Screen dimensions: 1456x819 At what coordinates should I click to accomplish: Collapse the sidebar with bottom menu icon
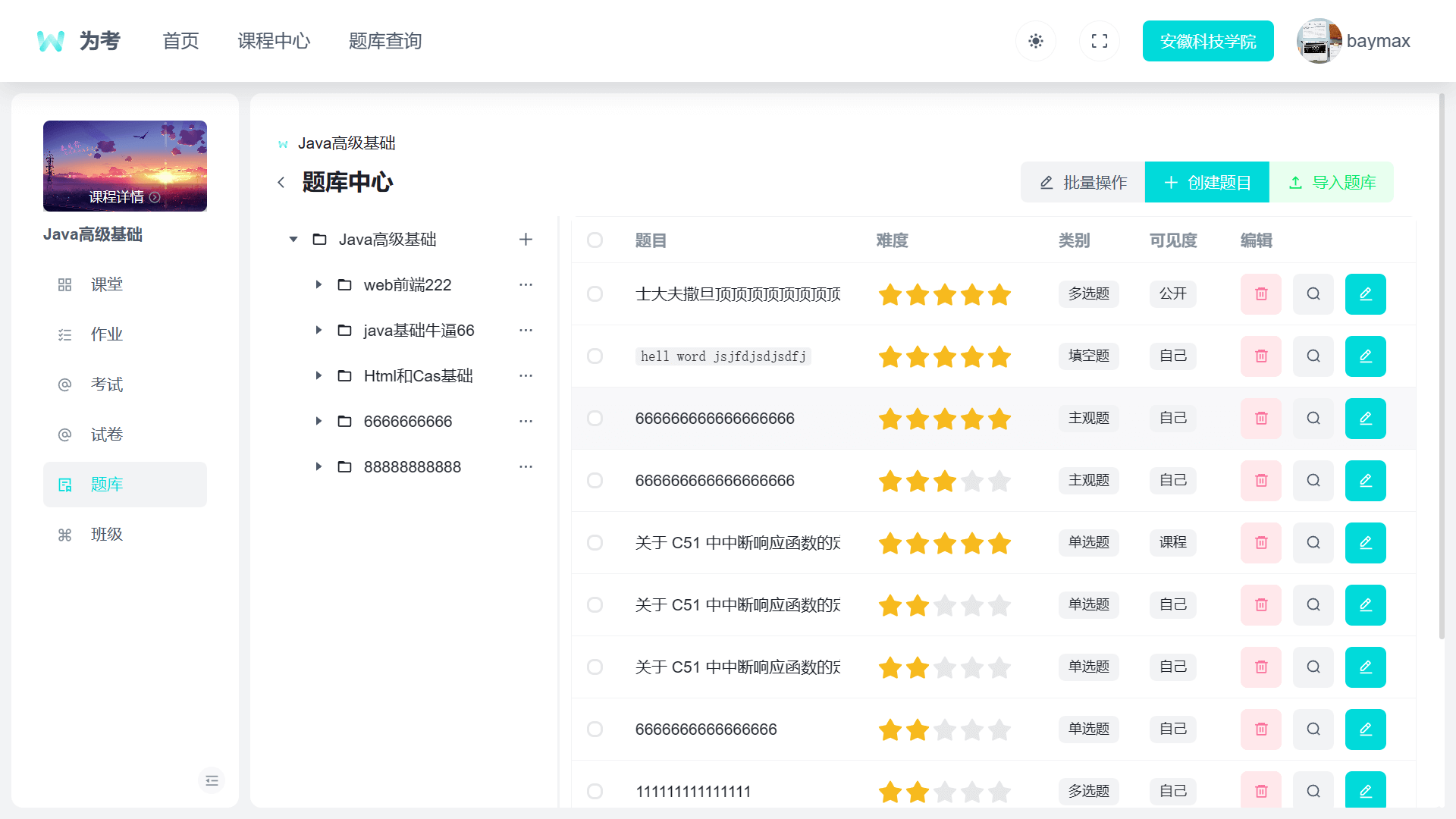pyautogui.click(x=212, y=780)
